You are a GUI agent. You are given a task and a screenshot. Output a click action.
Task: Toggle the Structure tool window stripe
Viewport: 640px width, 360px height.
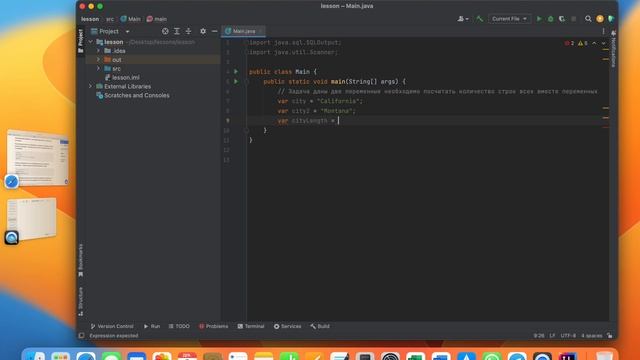click(x=80, y=301)
